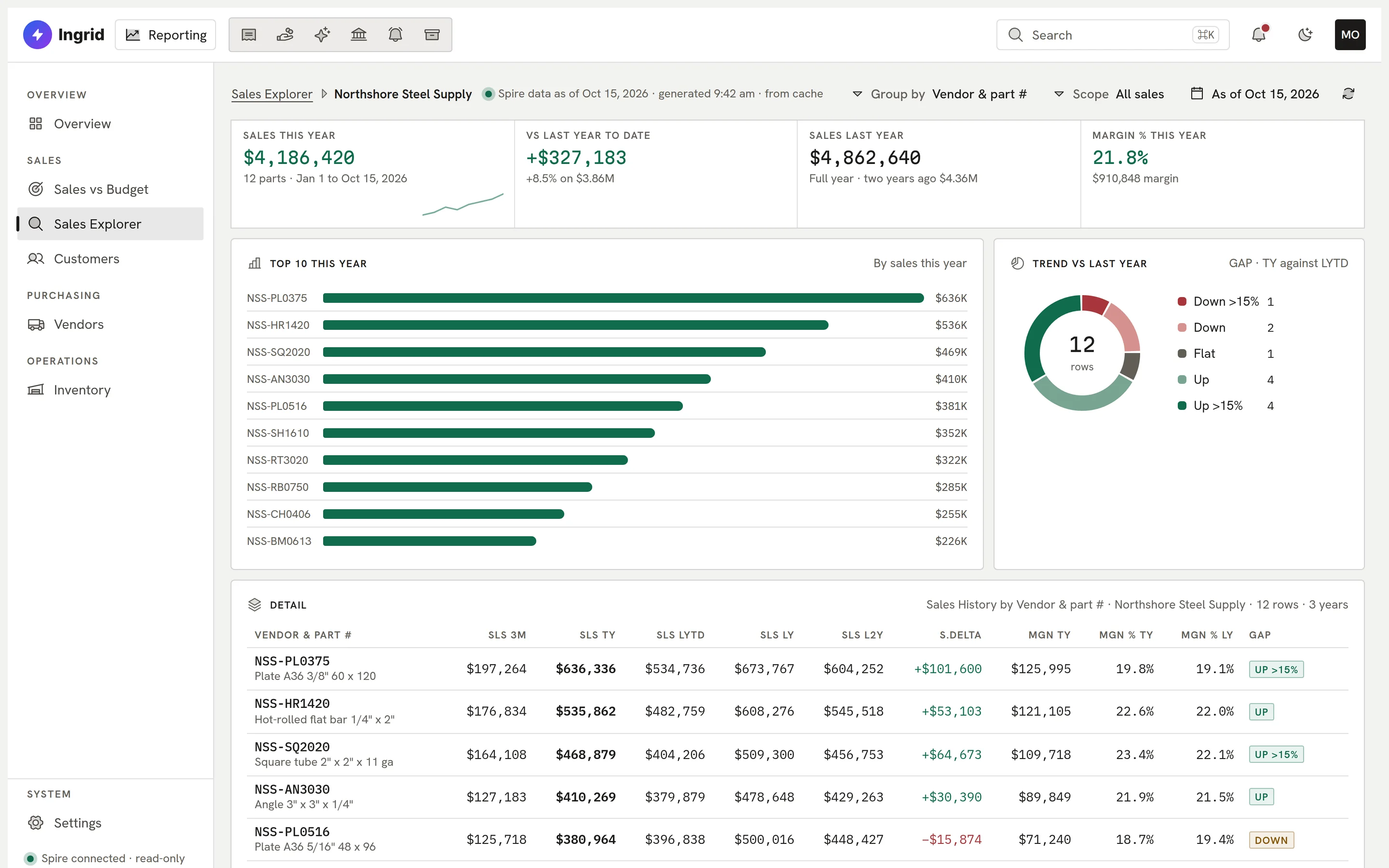Open the Group by Vendor & part # dropdown
The width and height of the screenshot is (1389, 868).
pyautogui.click(x=940, y=94)
